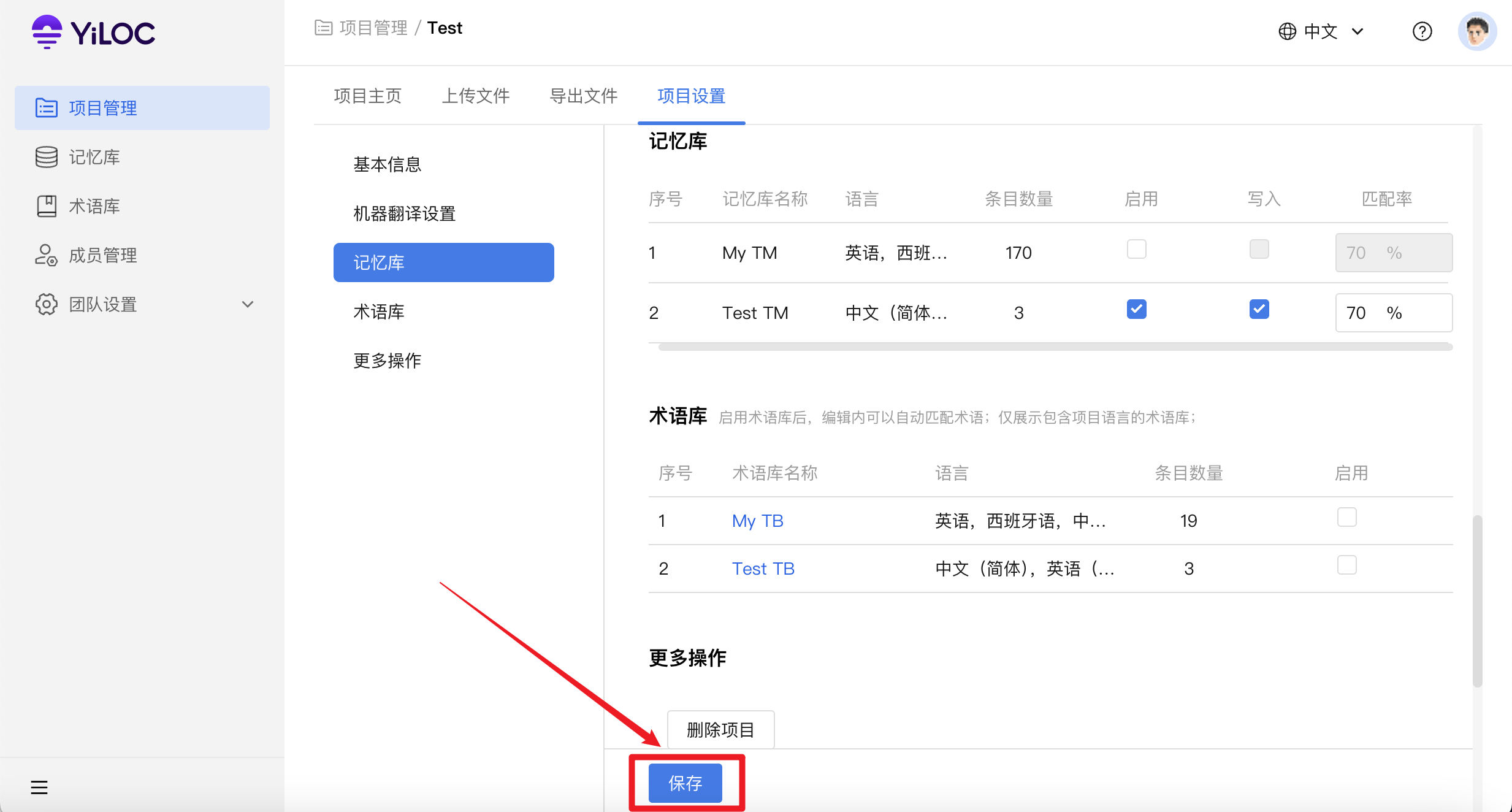Click the 记忆库 database icon in the sidebar
Screen dimensions: 1512x812
coord(47,157)
